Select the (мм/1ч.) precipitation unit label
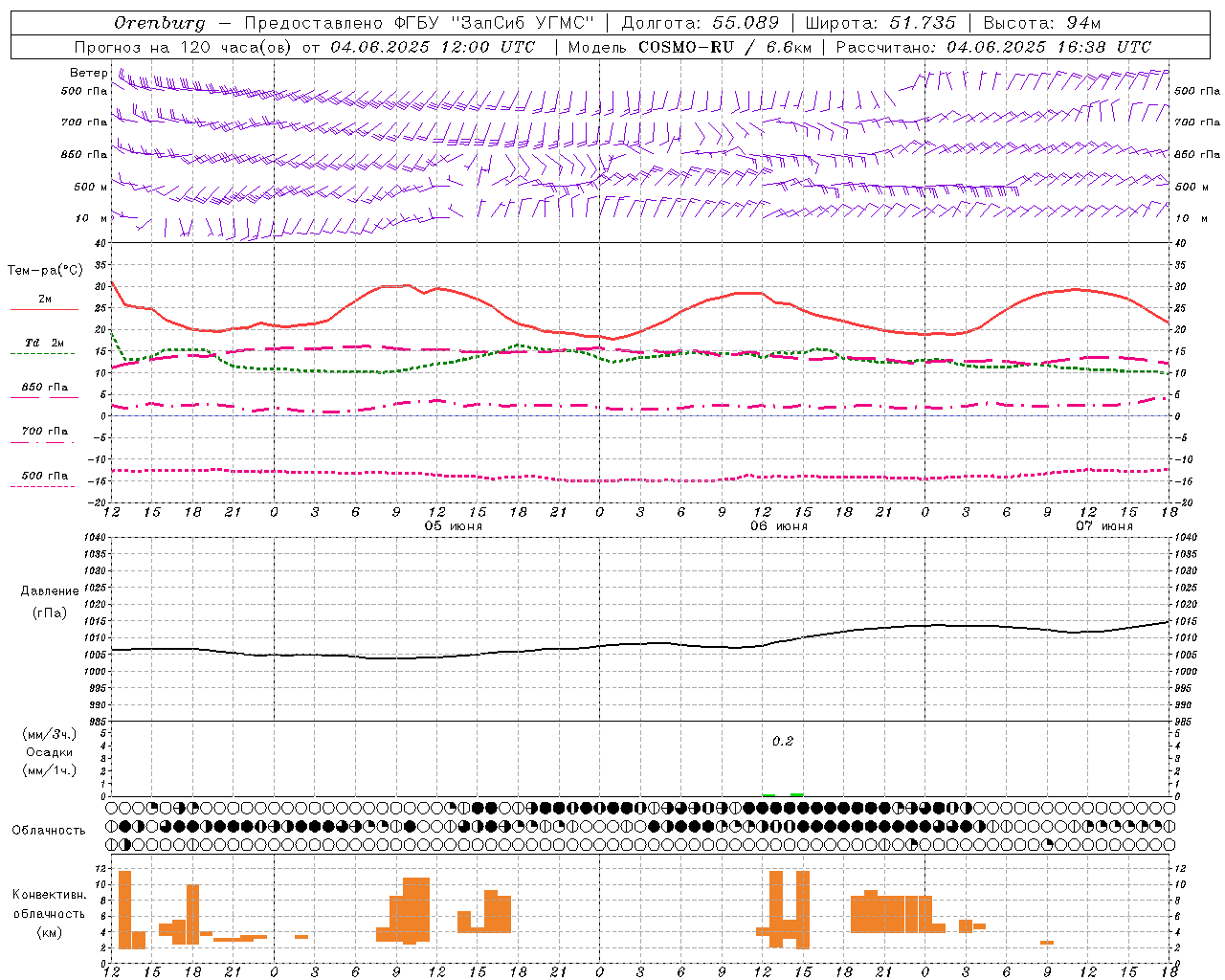This screenshot has width=1225, height=980. (50, 770)
